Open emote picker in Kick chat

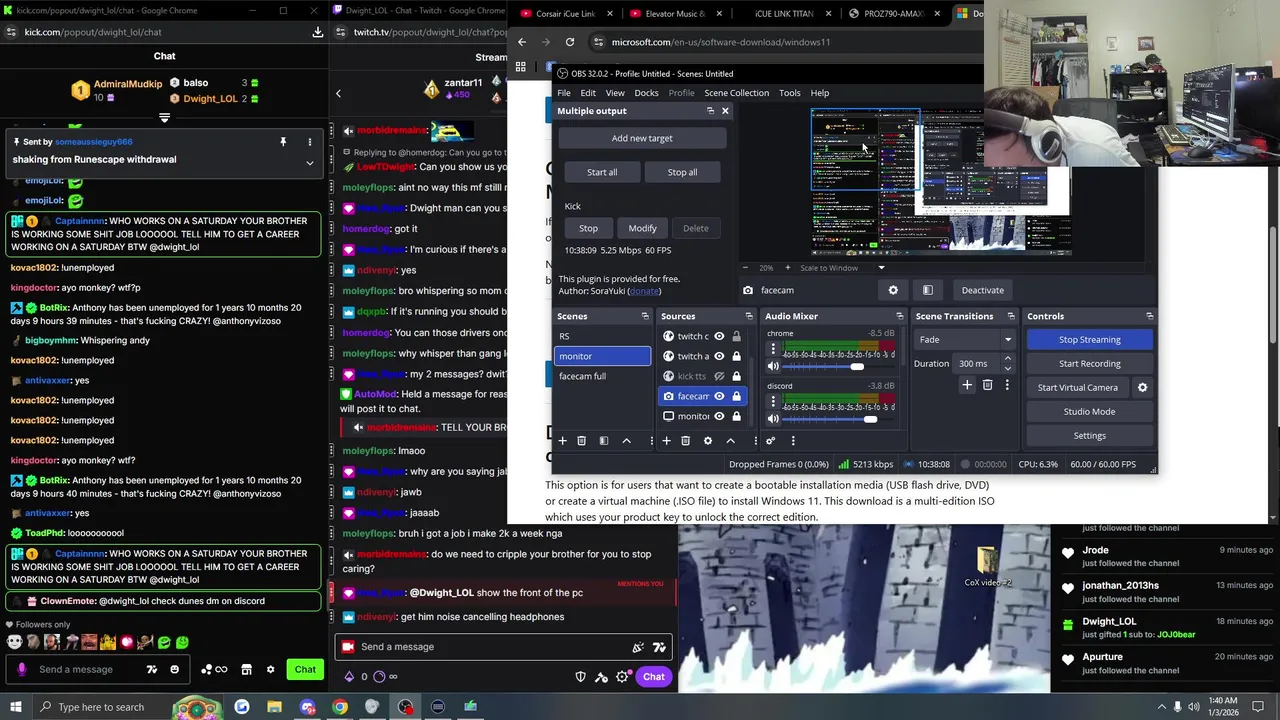tap(175, 670)
